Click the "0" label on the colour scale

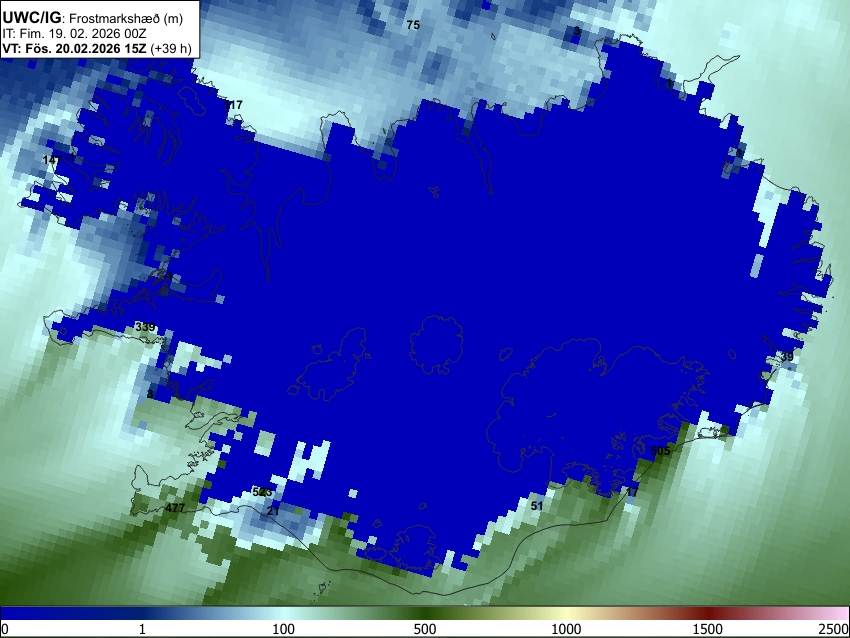click(5, 629)
